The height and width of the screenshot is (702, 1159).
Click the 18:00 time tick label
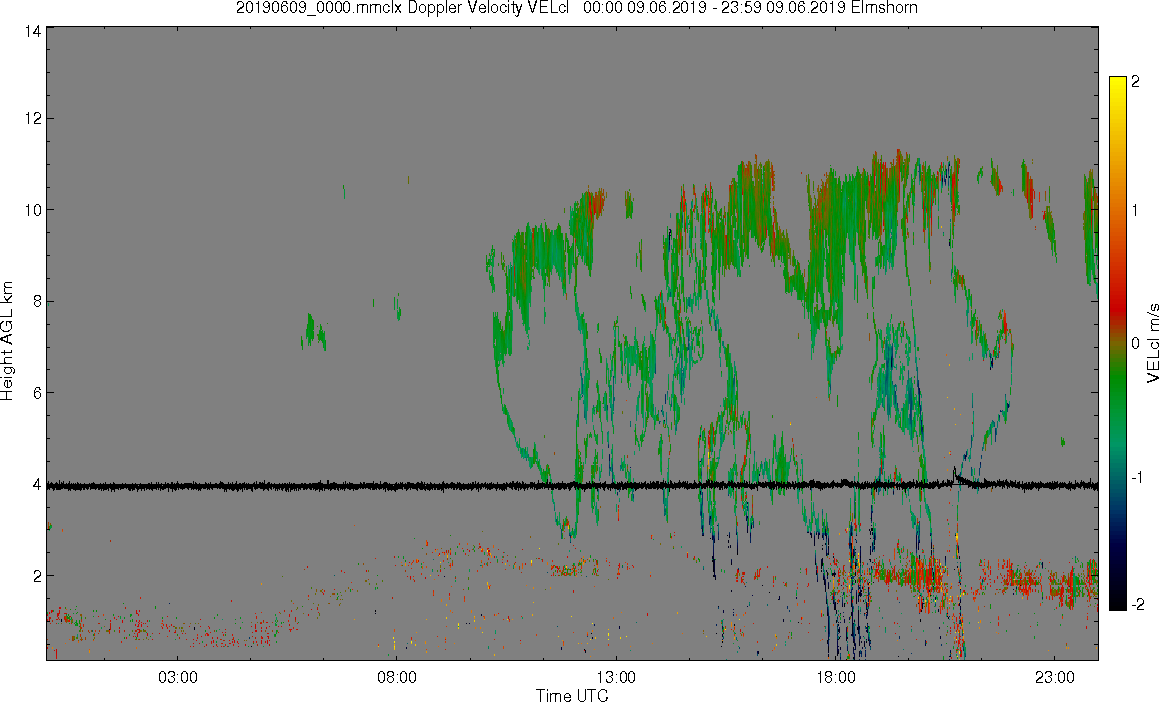click(x=836, y=678)
